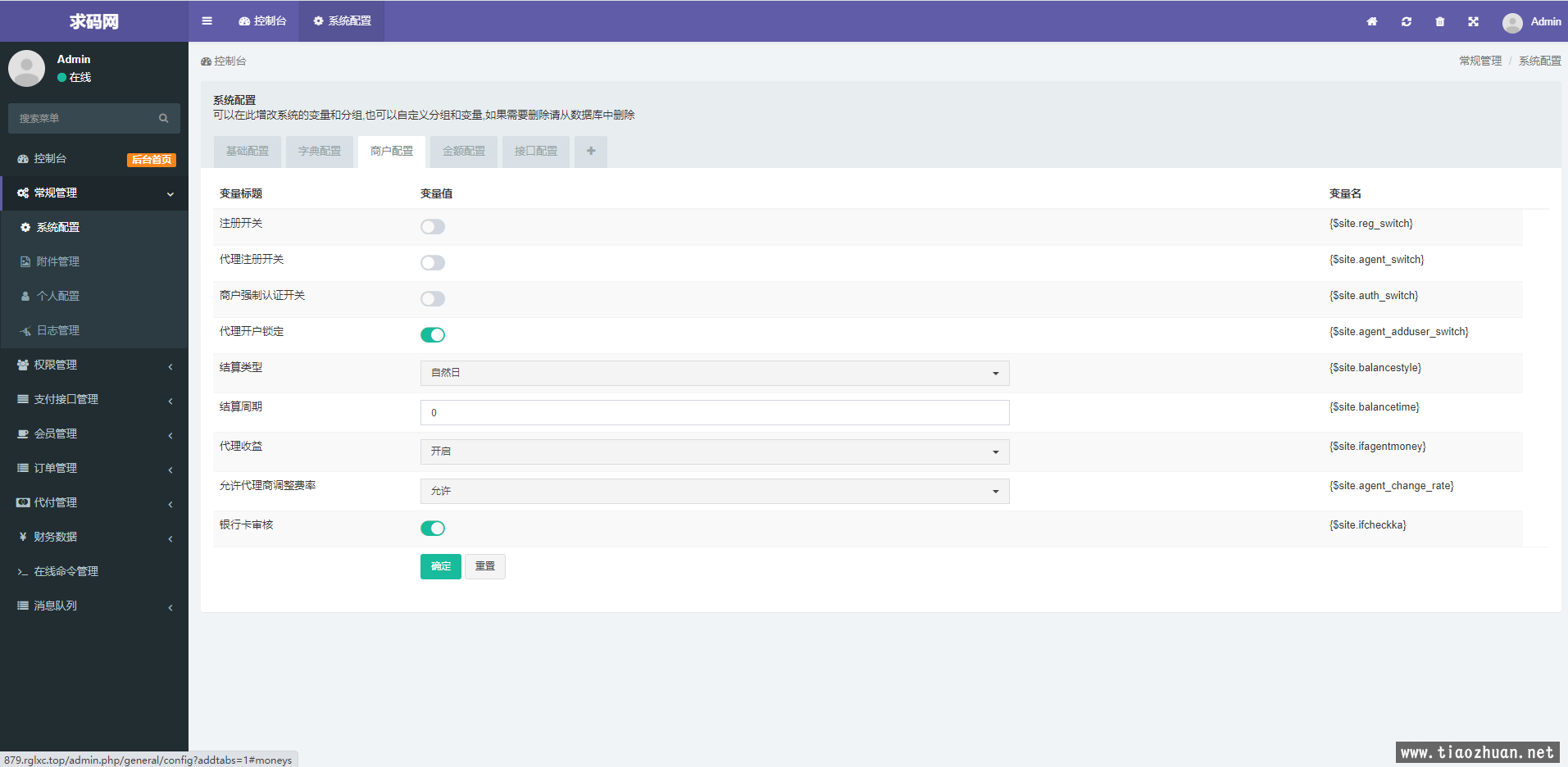Screen dimensions: 1568x767
Task: Click the 常规管理 cogs icon
Action: (23, 193)
